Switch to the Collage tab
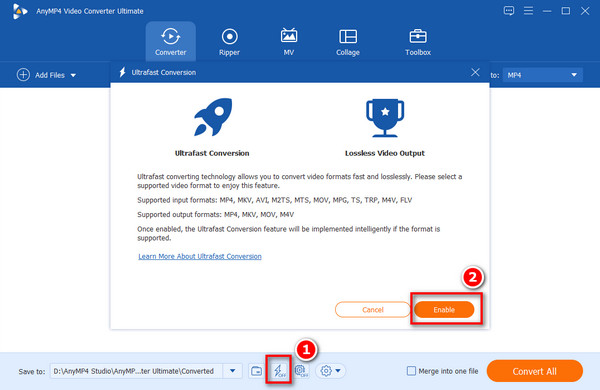600x390 pixels. 347,41
